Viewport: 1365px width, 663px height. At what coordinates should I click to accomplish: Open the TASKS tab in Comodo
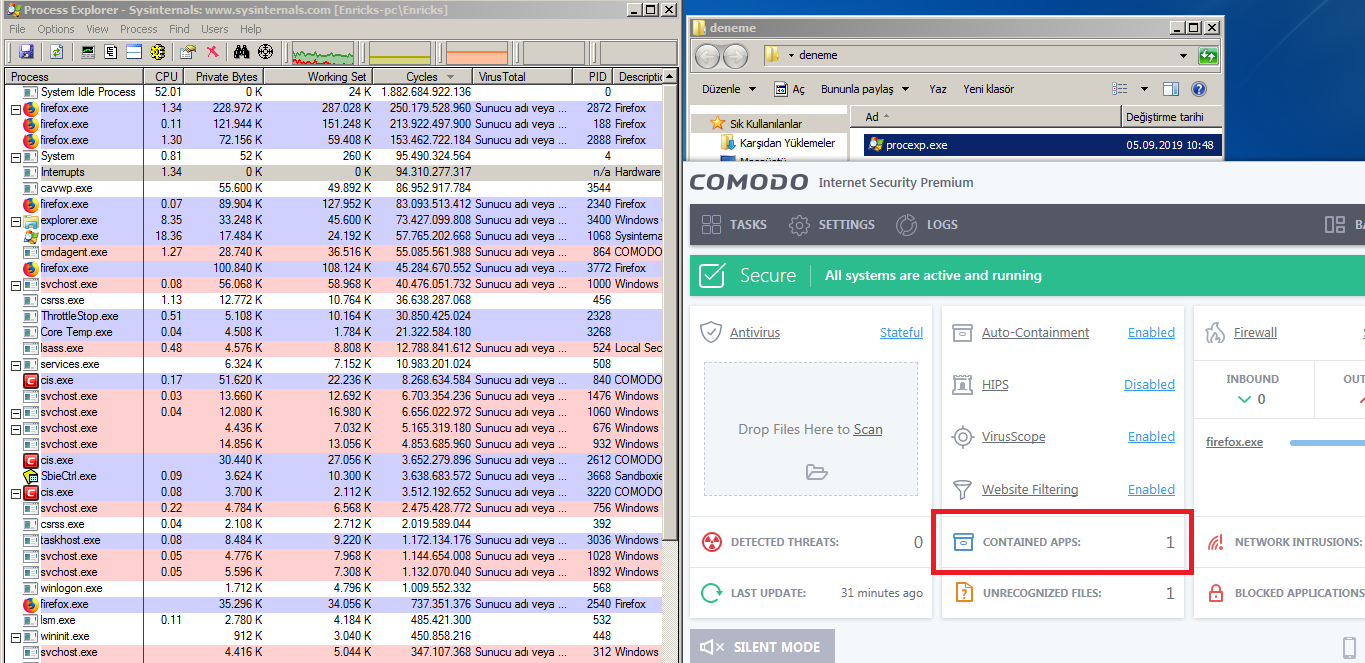click(x=734, y=224)
